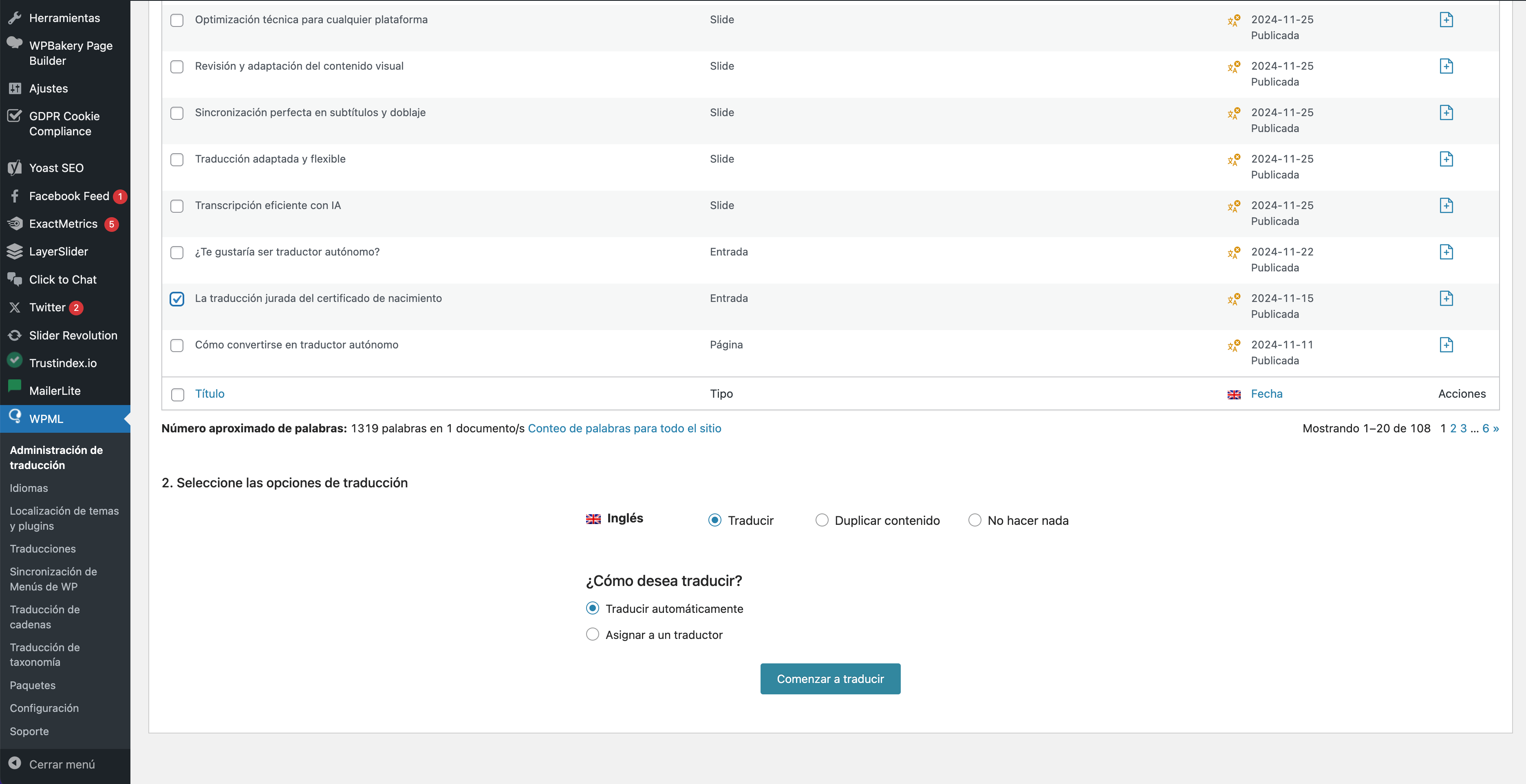
Task: Click Comenzar a traducir button
Action: 830,678
